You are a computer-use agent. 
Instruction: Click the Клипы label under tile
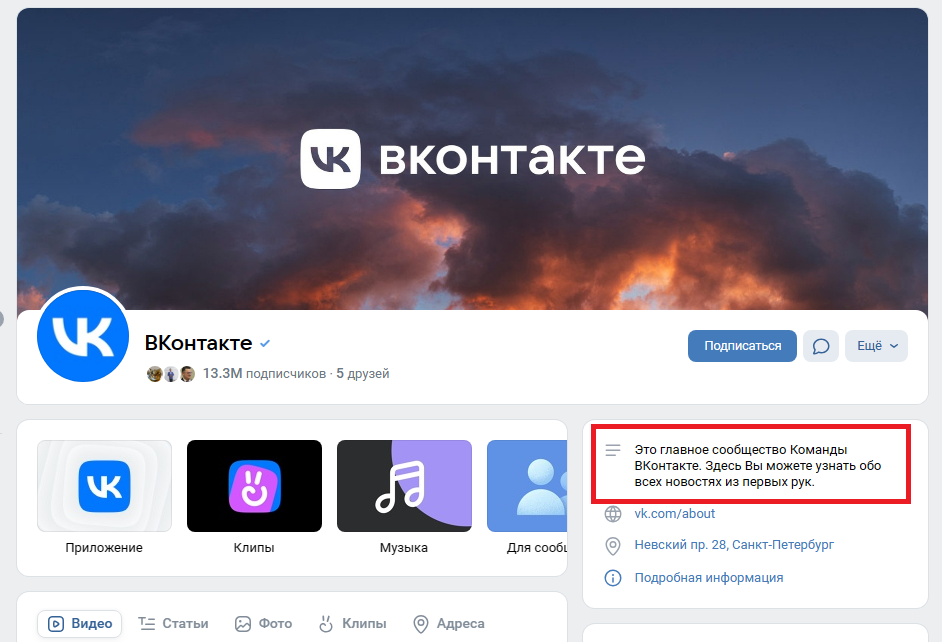(254, 548)
